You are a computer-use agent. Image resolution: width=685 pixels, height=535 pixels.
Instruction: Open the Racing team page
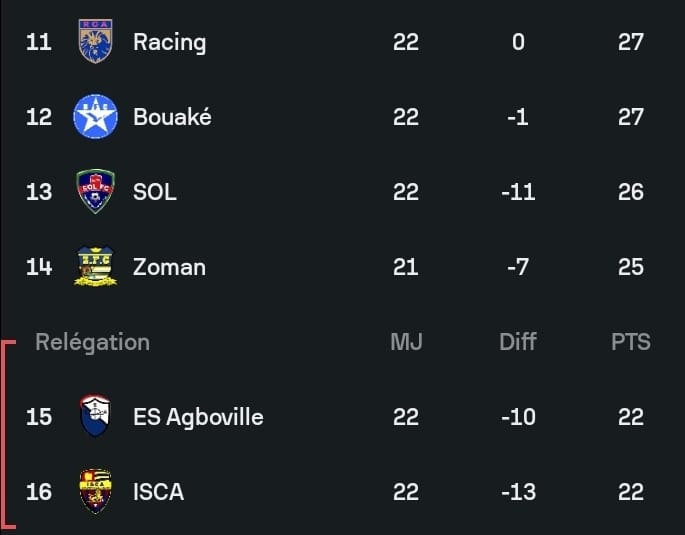click(169, 42)
